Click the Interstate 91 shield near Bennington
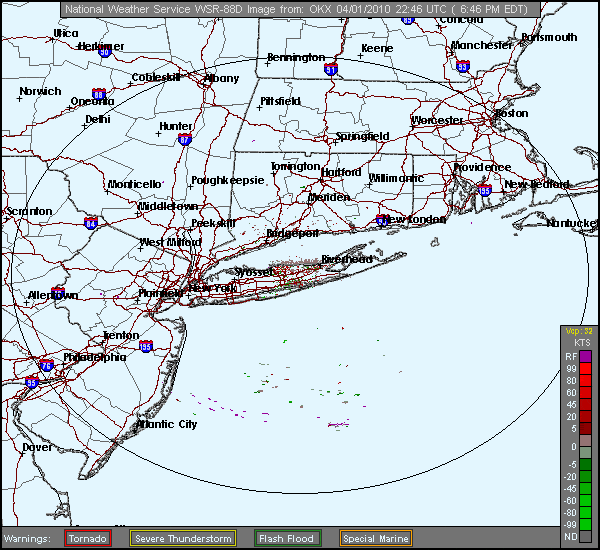 (331, 69)
